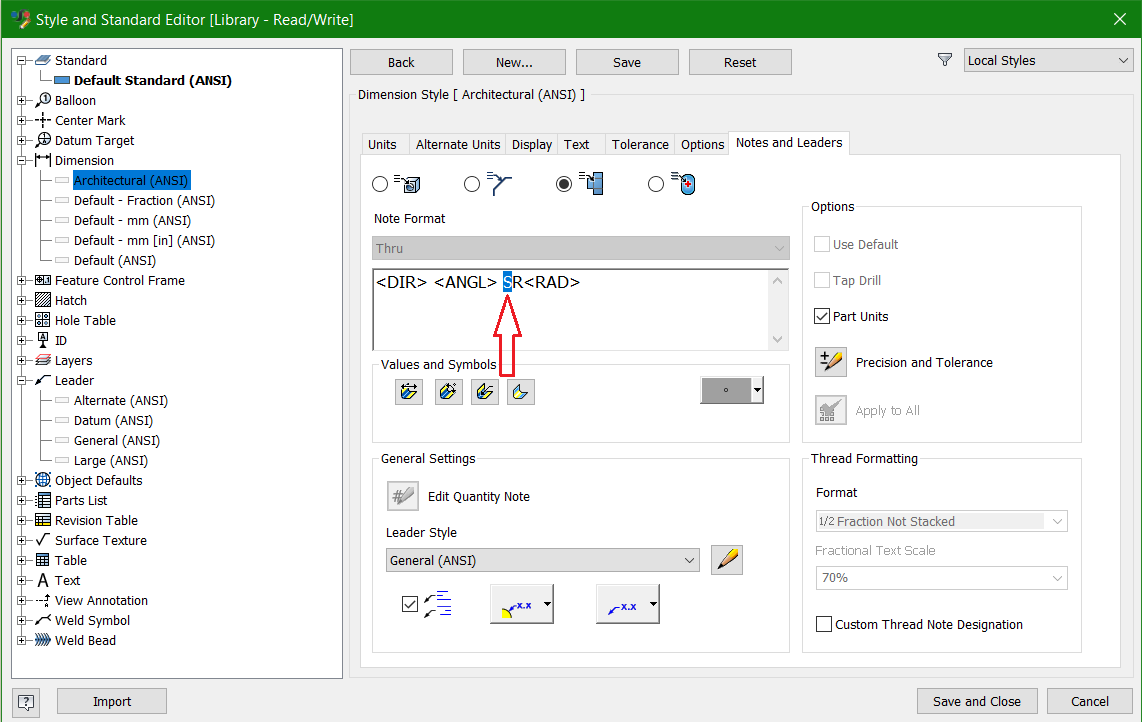Screen dimensions: 1142x722
Task: Click the first Values and Symbols icon
Action: point(408,391)
